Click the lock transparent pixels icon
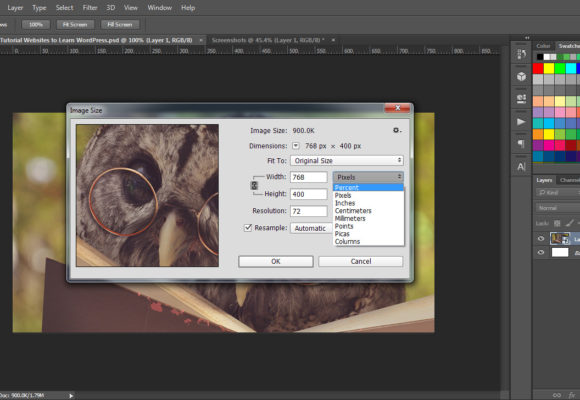This screenshot has width=580, height=400. point(557,223)
